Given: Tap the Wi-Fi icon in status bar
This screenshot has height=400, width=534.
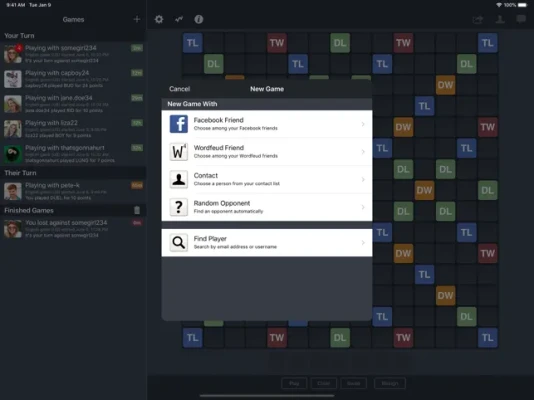Looking at the screenshot, I should 499,5.
